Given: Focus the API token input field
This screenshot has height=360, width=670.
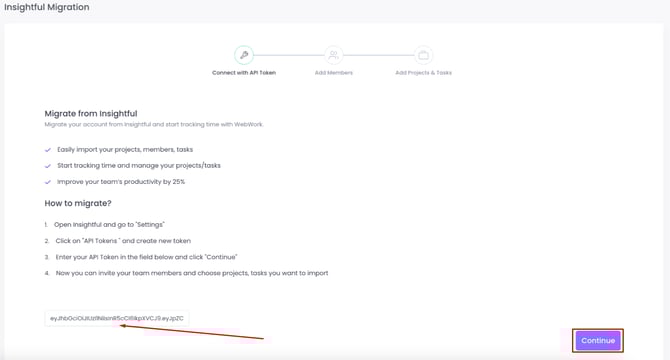Looking at the screenshot, I should pyautogui.click(x=117, y=318).
